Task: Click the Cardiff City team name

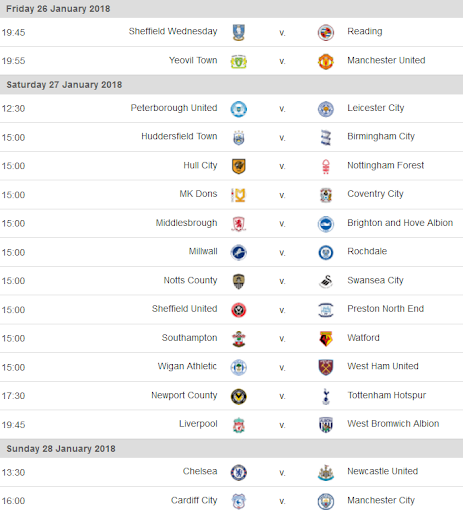Action: (x=194, y=500)
